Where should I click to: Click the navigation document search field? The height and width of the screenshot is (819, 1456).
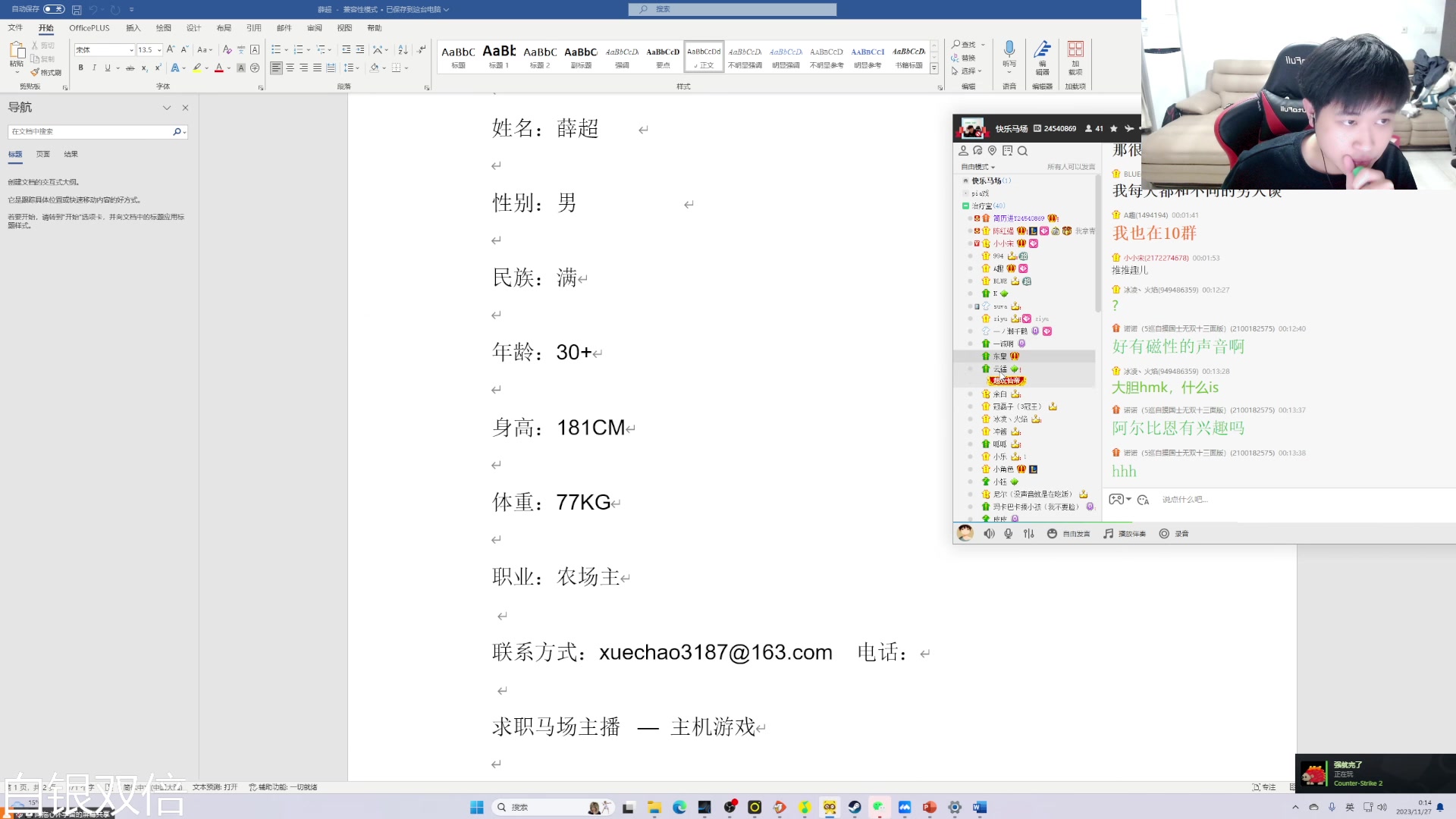(90, 132)
